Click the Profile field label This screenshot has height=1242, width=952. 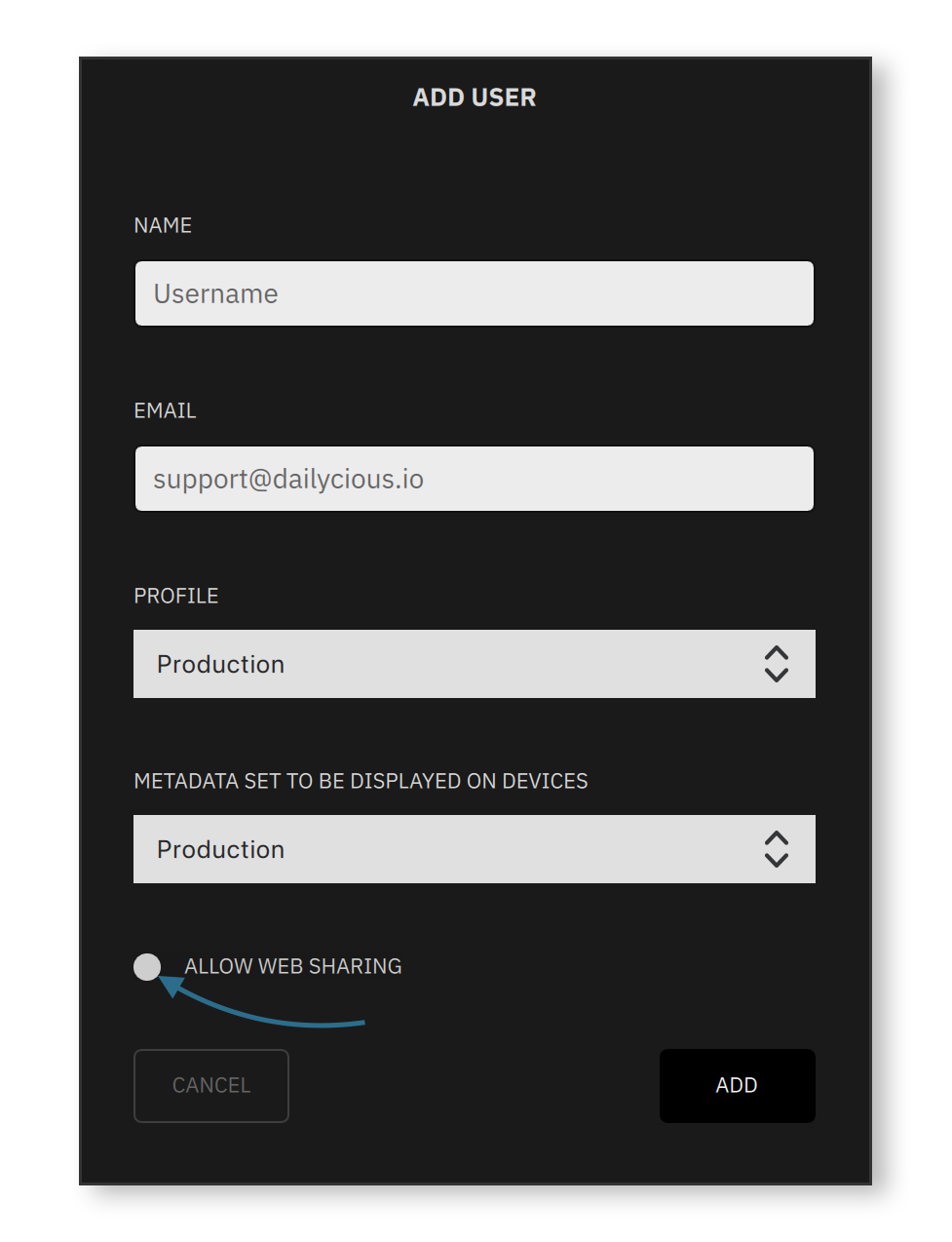[175, 596]
